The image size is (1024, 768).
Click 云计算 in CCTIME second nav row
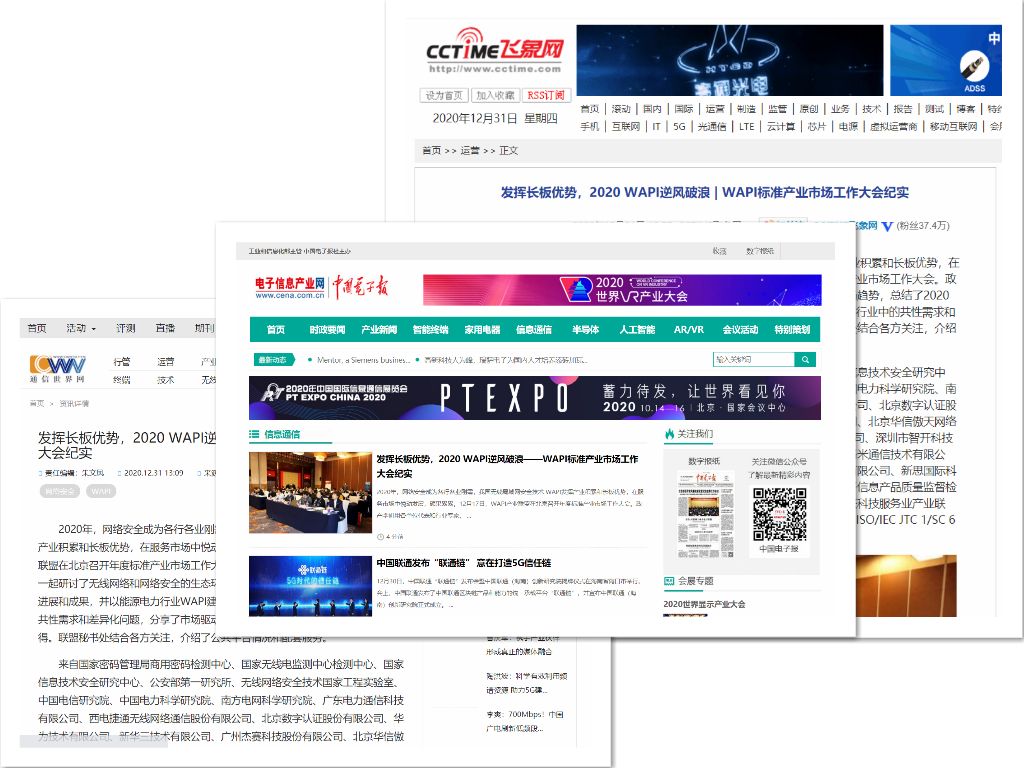tap(781, 127)
